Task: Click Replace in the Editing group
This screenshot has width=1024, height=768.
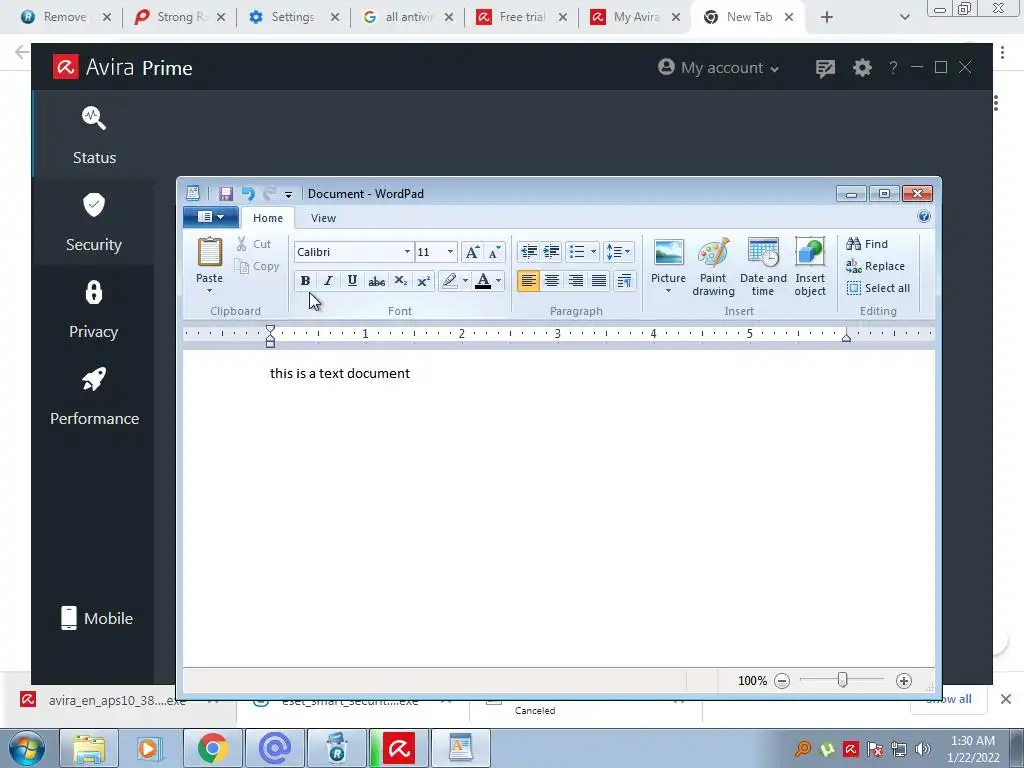Action: [876, 266]
